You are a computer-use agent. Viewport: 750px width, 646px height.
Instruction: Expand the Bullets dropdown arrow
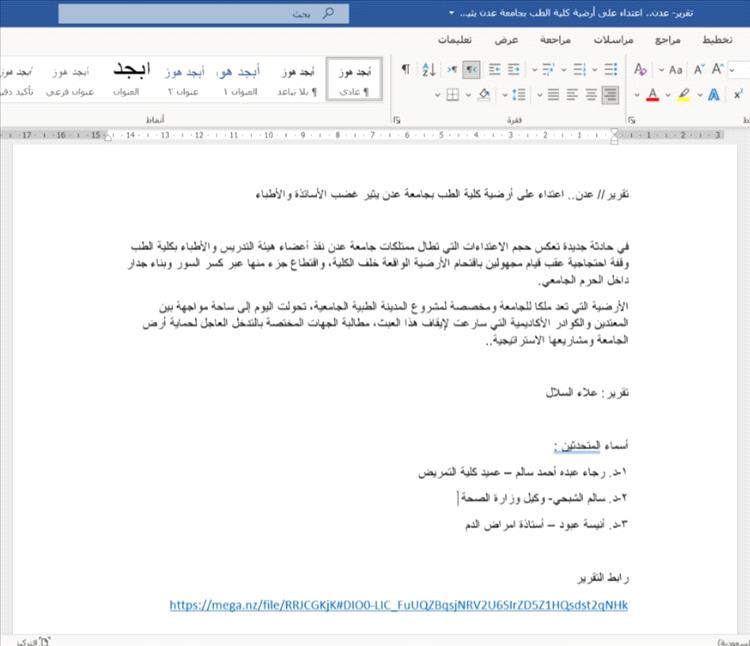coord(595,70)
